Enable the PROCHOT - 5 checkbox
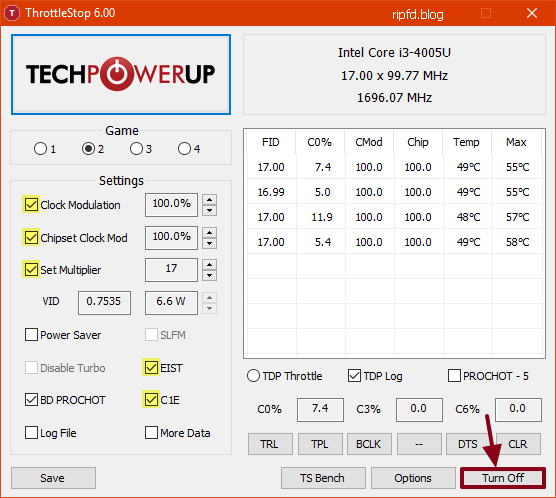The image size is (556, 498). click(454, 376)
